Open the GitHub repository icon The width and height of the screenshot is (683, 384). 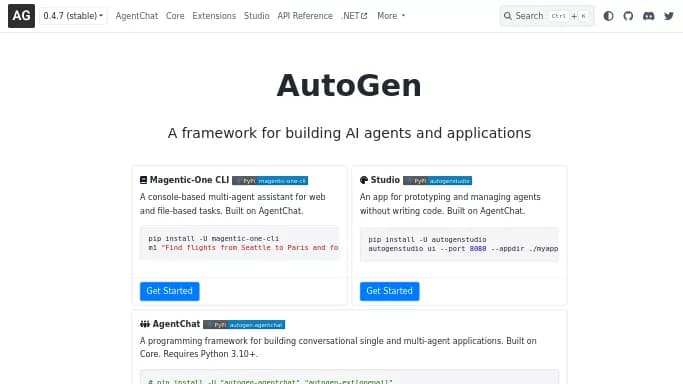628,16
